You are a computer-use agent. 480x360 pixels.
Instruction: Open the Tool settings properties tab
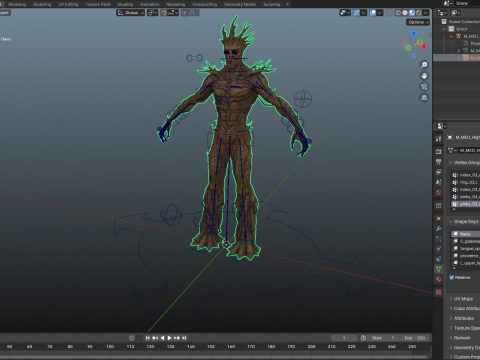pyautogui.click(x=439, y=139)
